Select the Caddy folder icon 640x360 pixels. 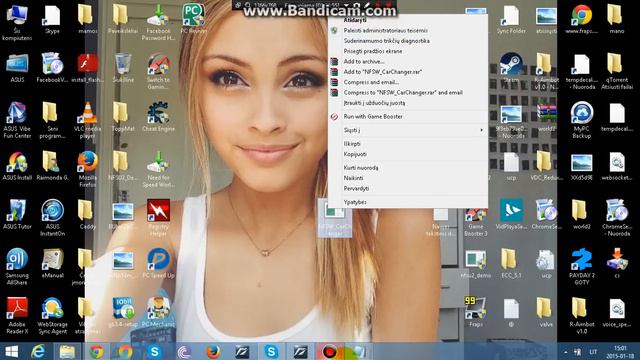(87, 215)
